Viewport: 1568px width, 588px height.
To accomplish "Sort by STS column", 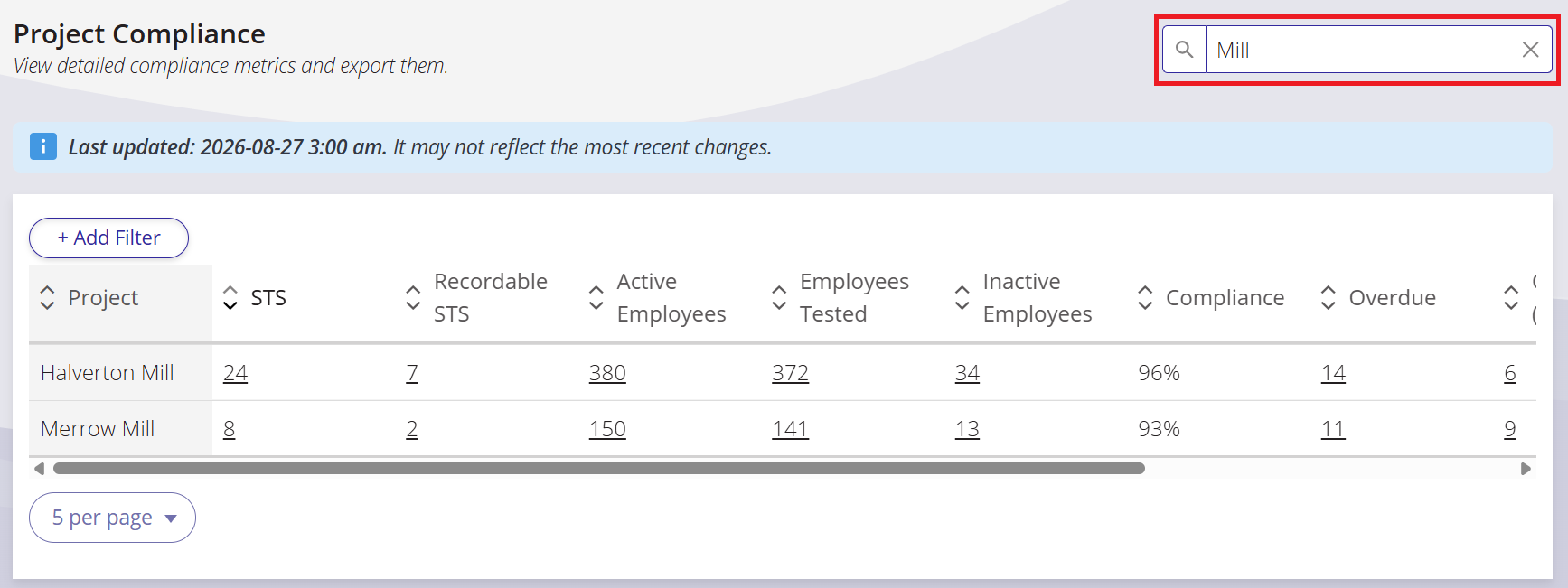I will point(230,297).
